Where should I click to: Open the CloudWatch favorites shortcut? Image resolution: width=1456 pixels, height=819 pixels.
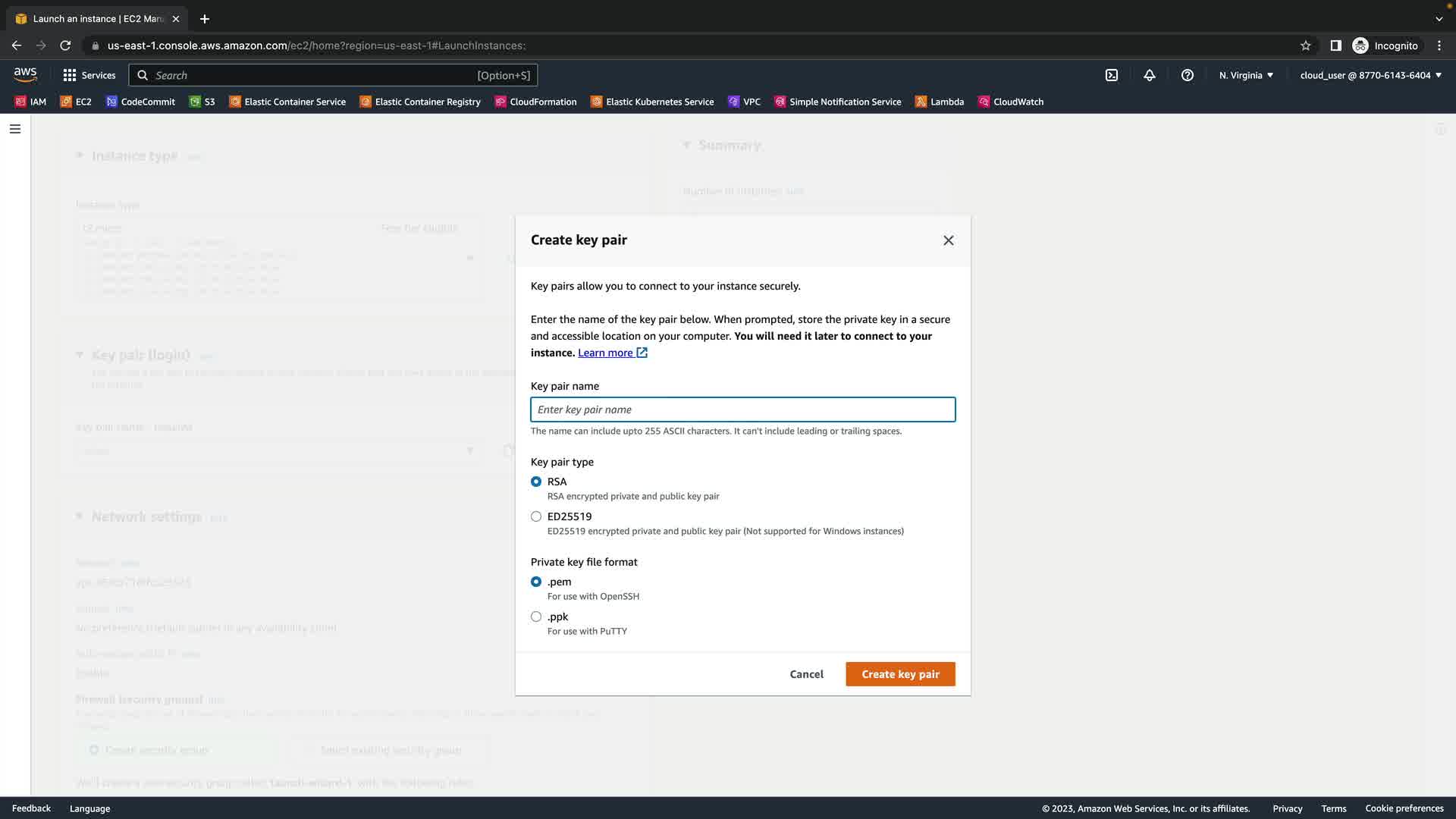point(1011,102)
